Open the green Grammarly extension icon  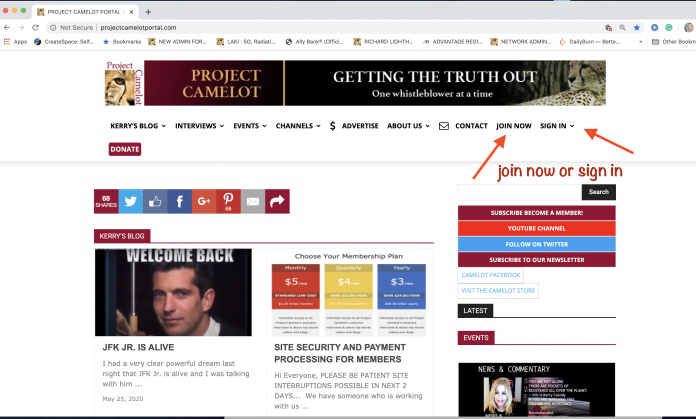[x=668, y=28]
